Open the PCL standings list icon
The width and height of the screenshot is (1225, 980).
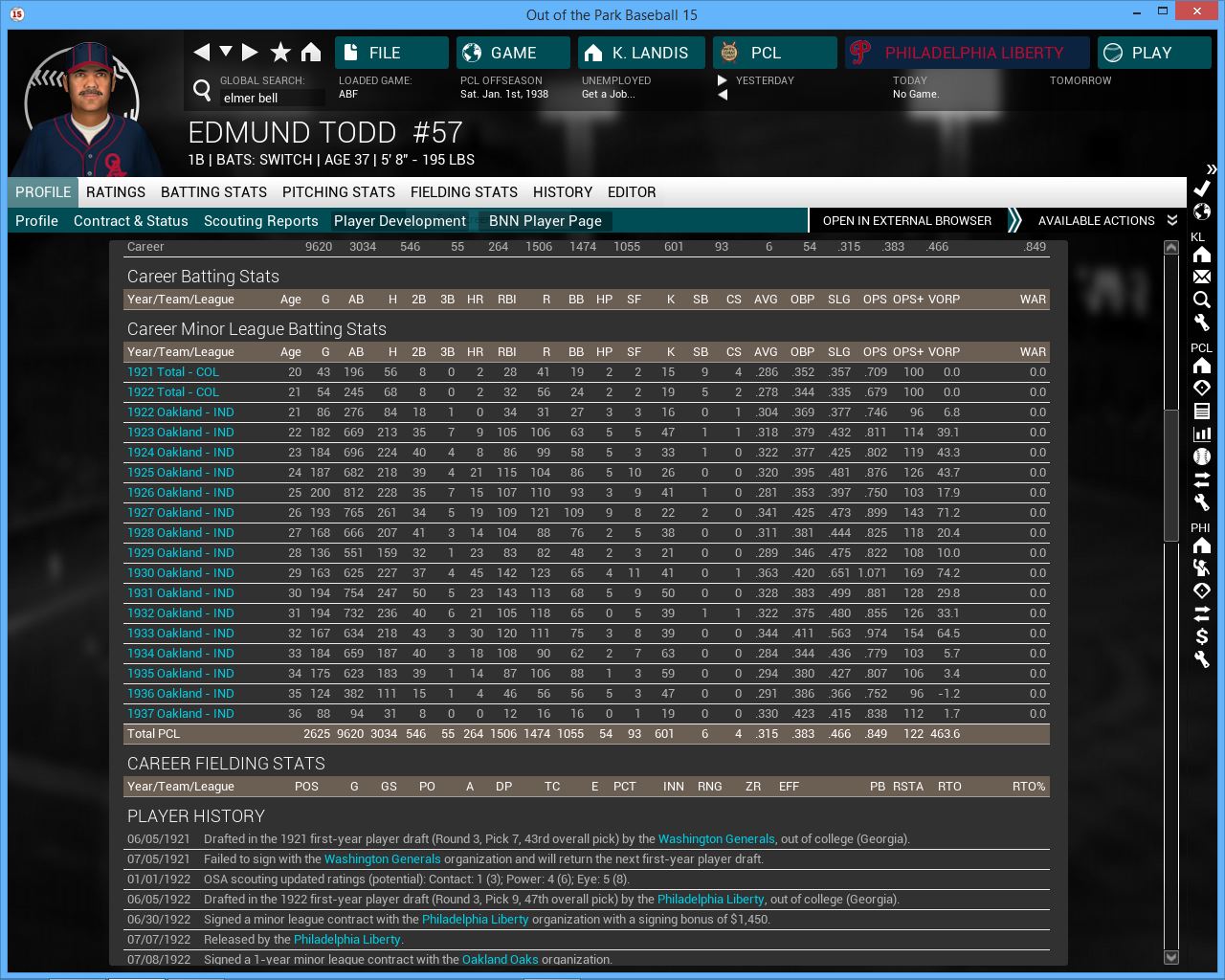pyautogui.click(x=1202, y=412)
